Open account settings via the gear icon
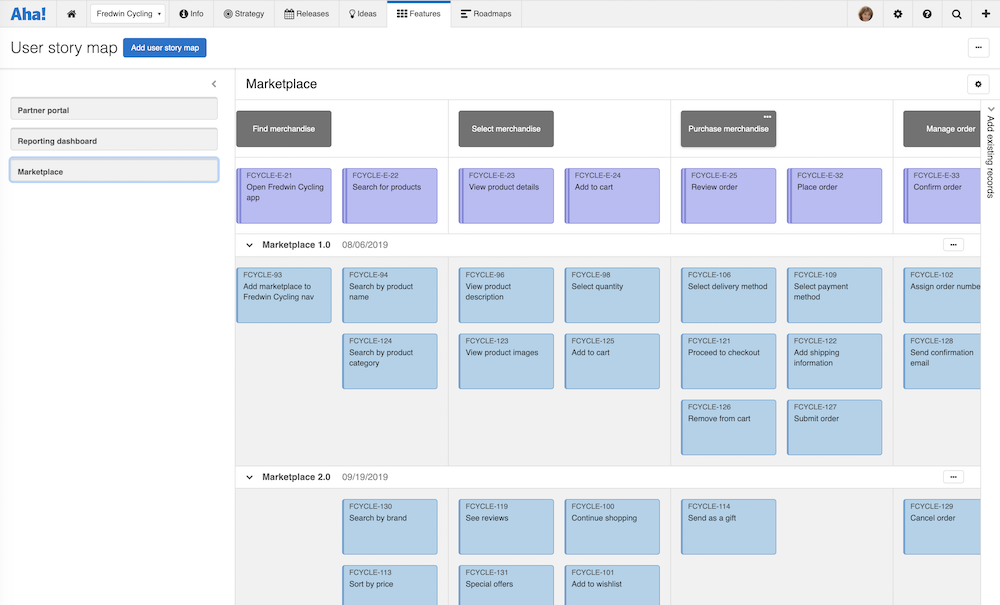 [x=897, y=14]
